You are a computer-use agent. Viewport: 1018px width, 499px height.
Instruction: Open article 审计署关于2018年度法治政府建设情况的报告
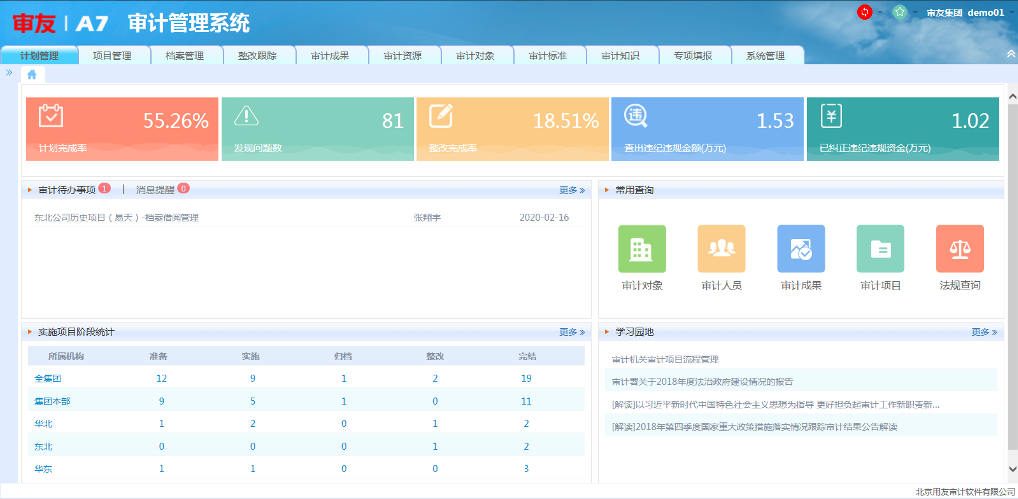point(702,381)
